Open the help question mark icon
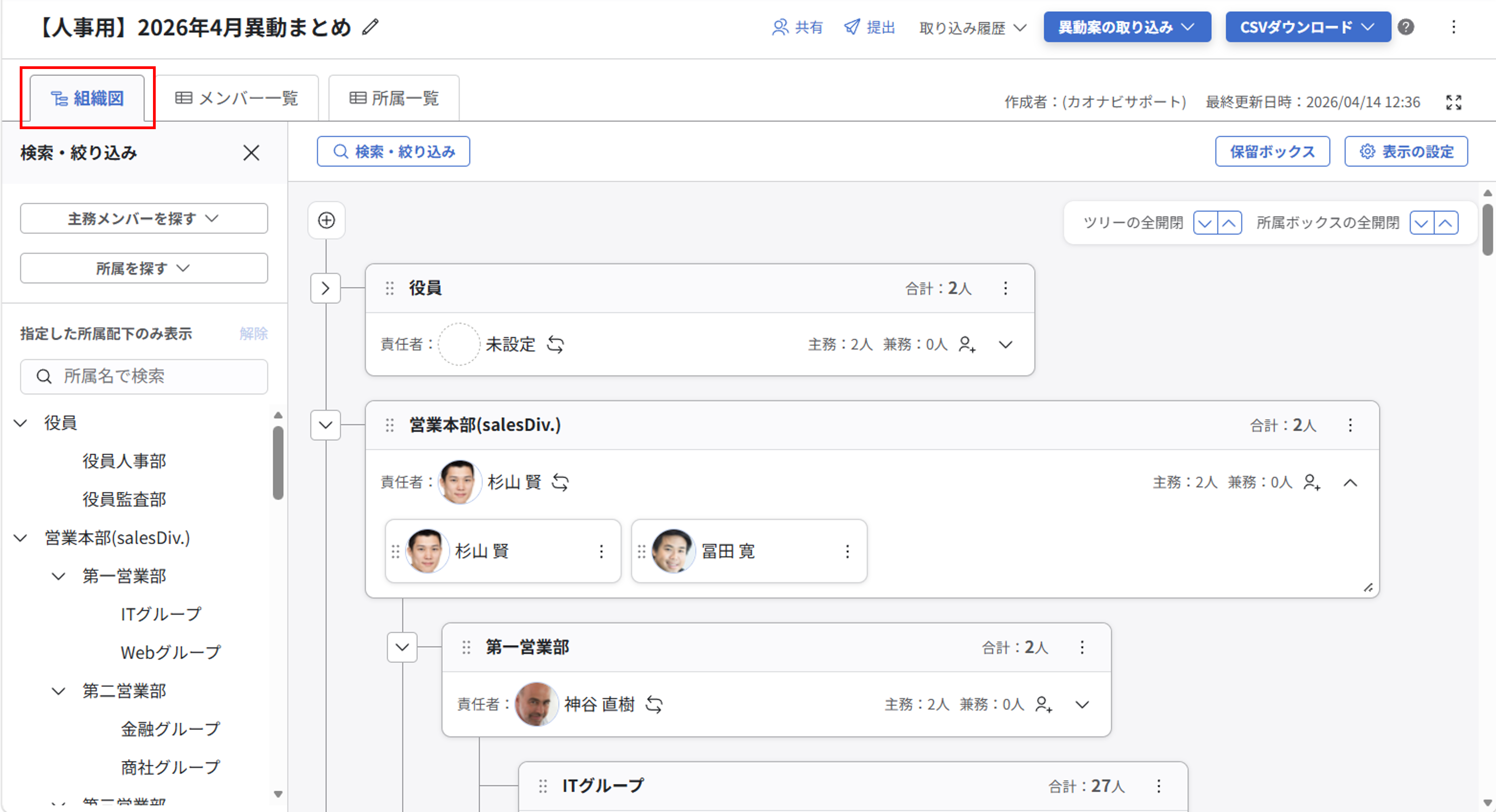Image resolution: width=1496 pixels, height=812 pixels. tap(1406, 27)
